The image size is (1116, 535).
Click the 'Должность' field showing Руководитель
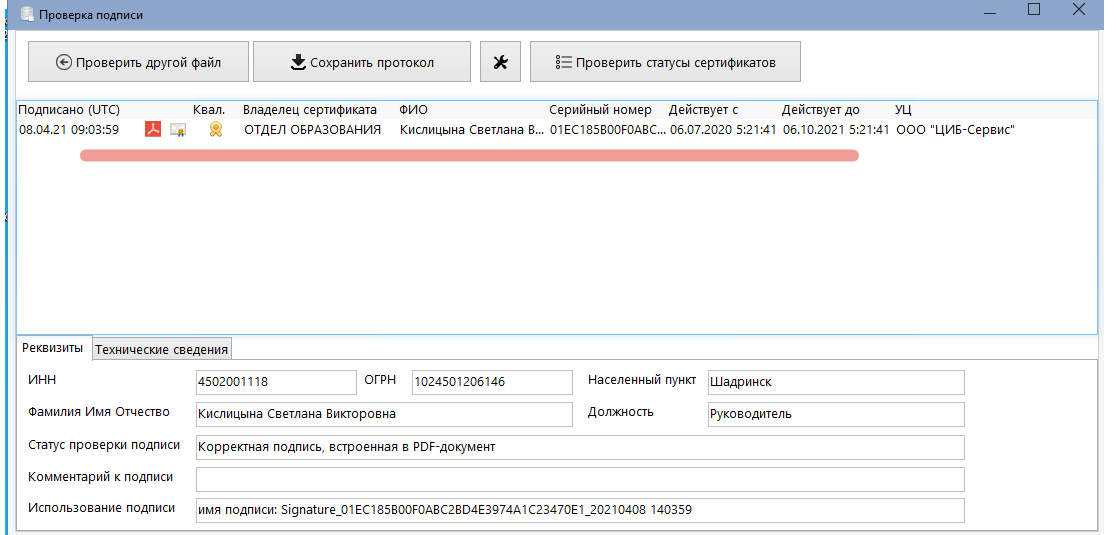[835, 414]
